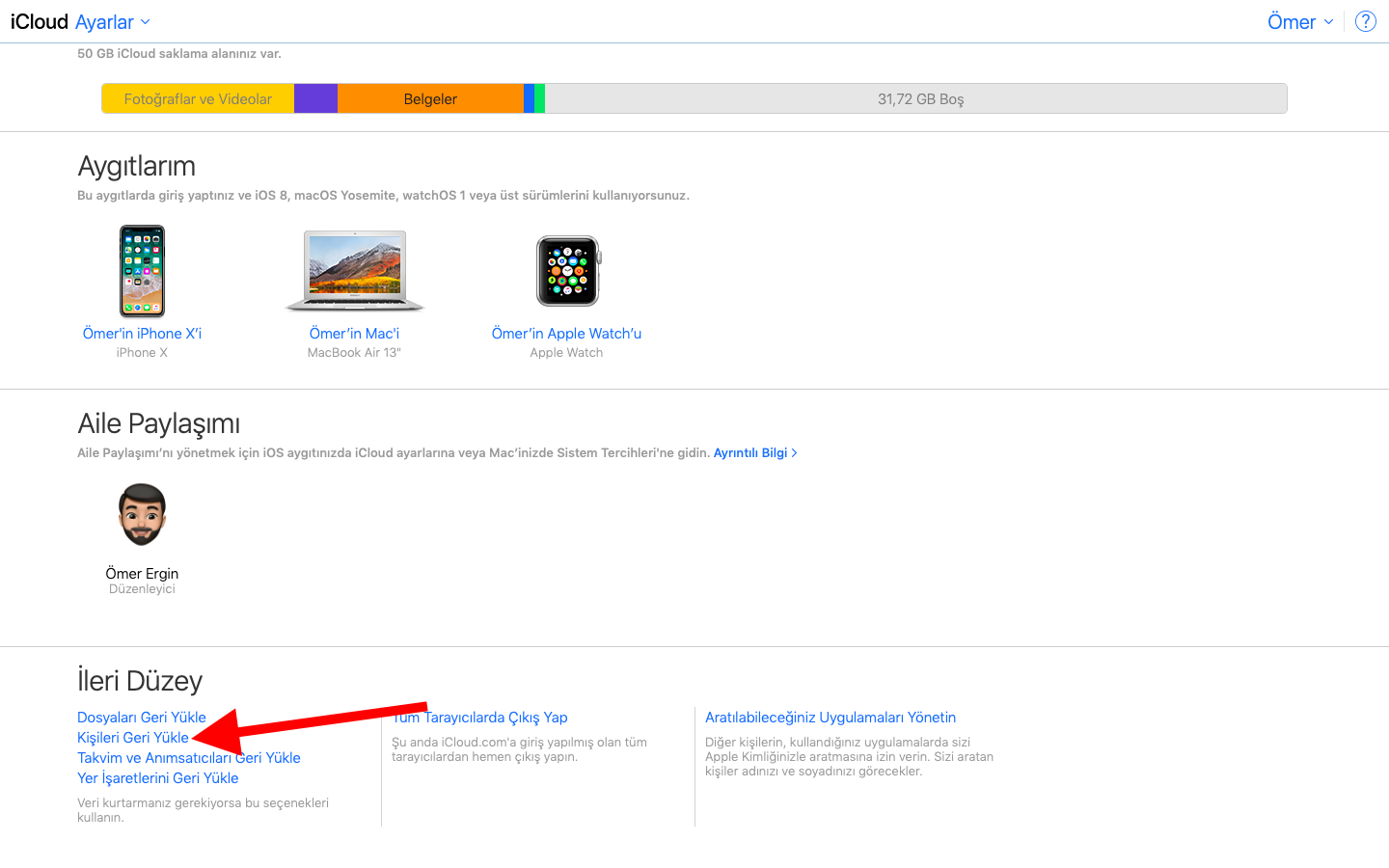Open the Apple Watch device icon
The width and height of the screenshot is (1389, 868).
click(x=567, y=271)
